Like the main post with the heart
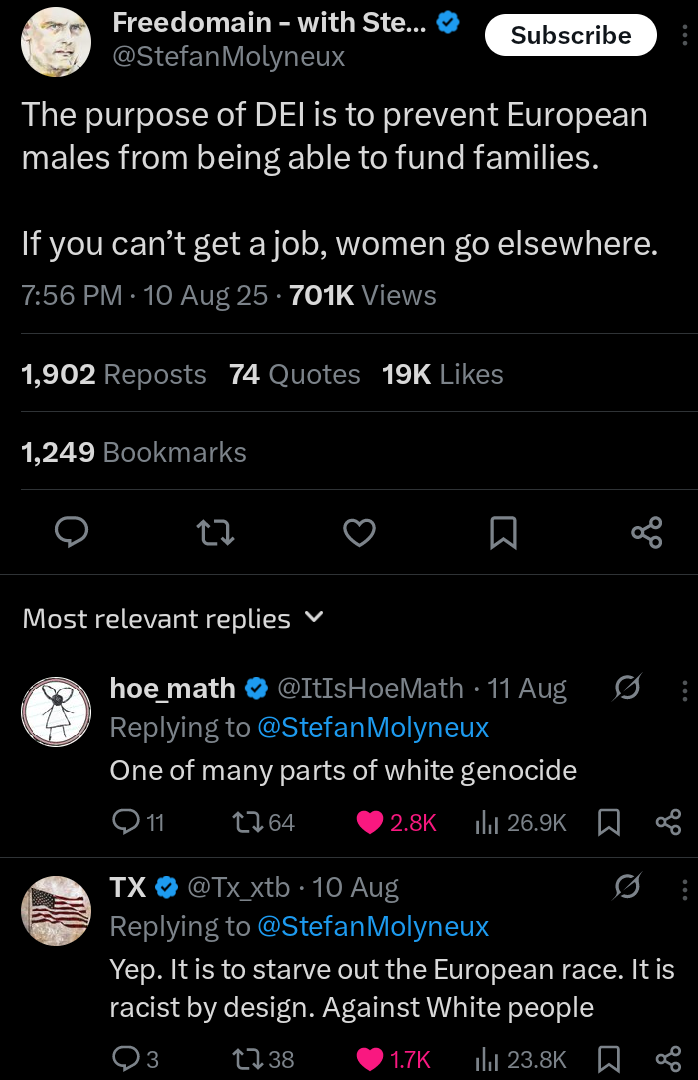Image resolution: width=698 pixels, height=1080 pixels. coord(360,532)
